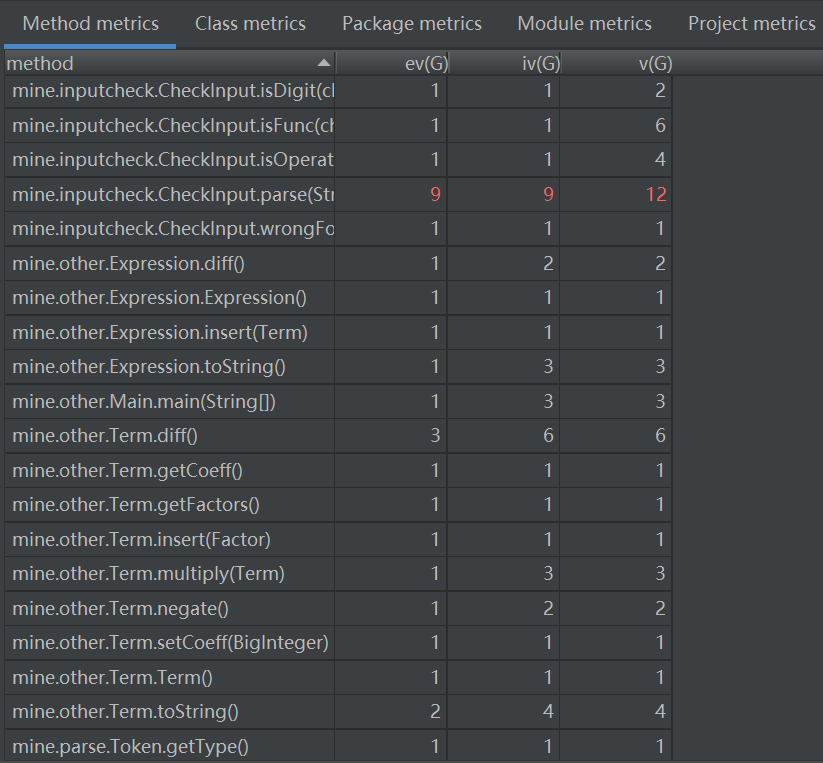
Task: Click ev(G) value 3 in Term.diff() row
Action: 435,436
